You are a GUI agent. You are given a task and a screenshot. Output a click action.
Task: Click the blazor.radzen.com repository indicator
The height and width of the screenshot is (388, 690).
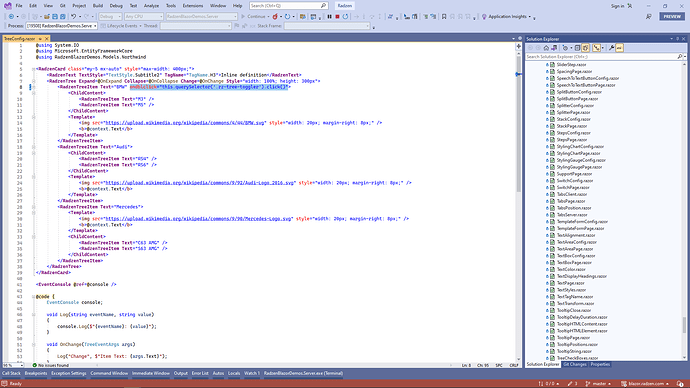(645, 384)
